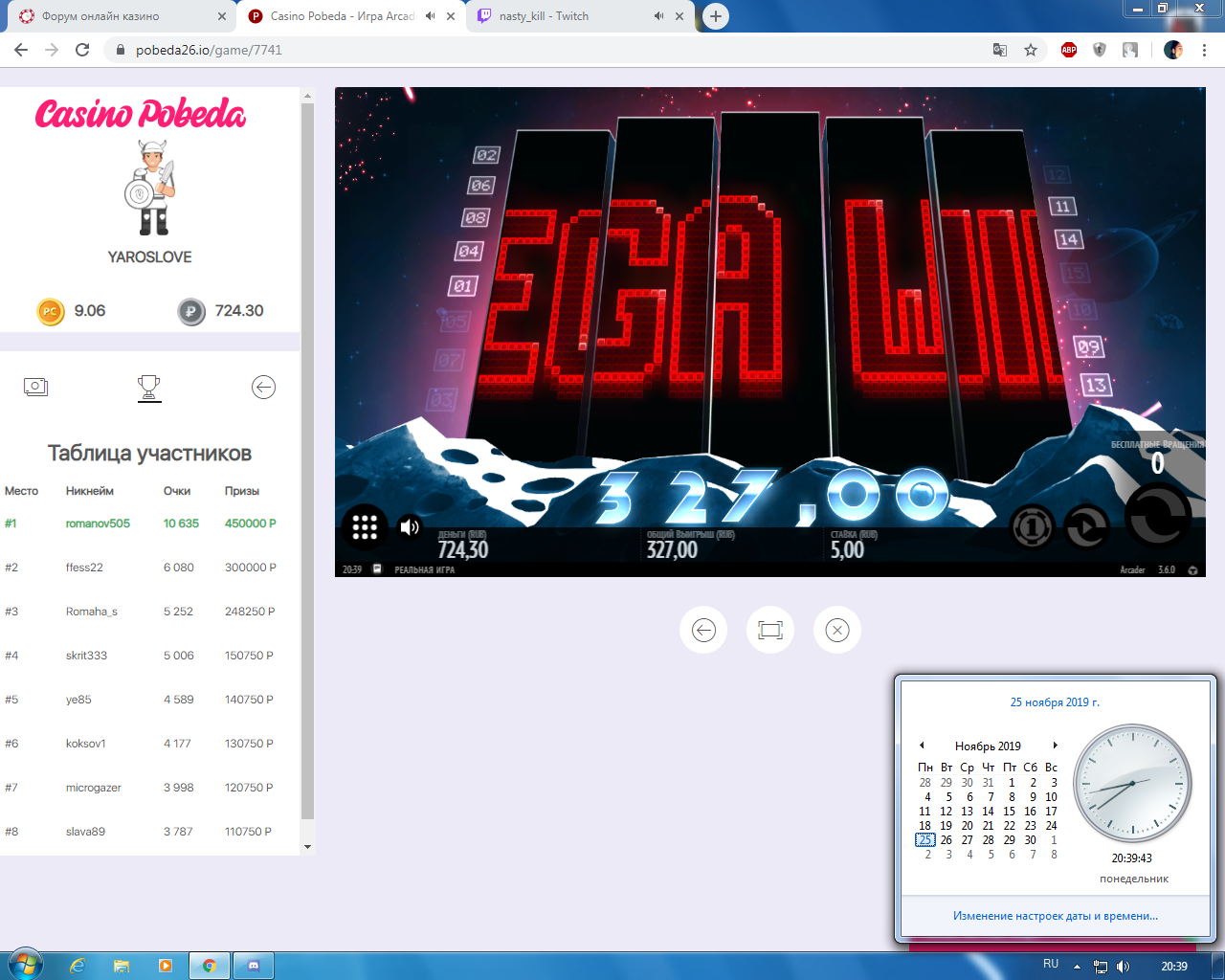
Task: Close the game with the X circle
Action: click(x=837, y=630)
